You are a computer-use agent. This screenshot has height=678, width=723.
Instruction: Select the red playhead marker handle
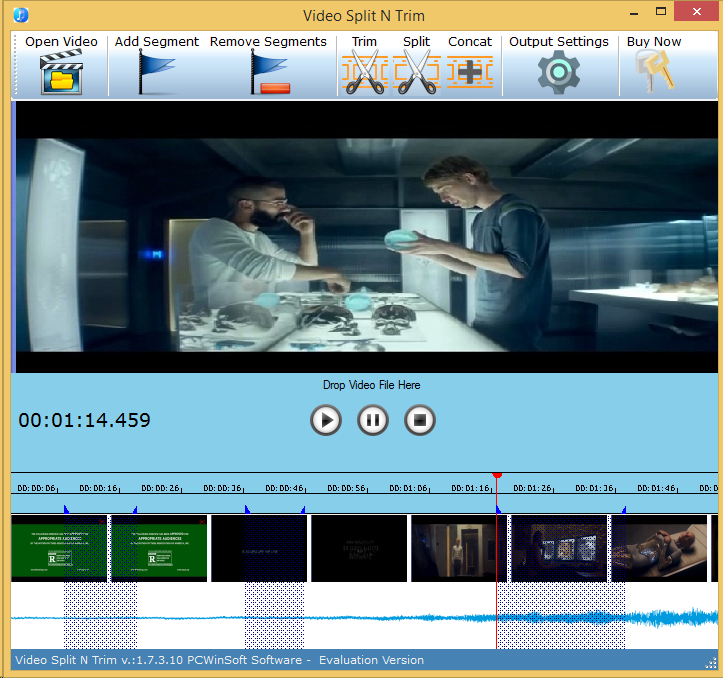[x=497, y=475]
